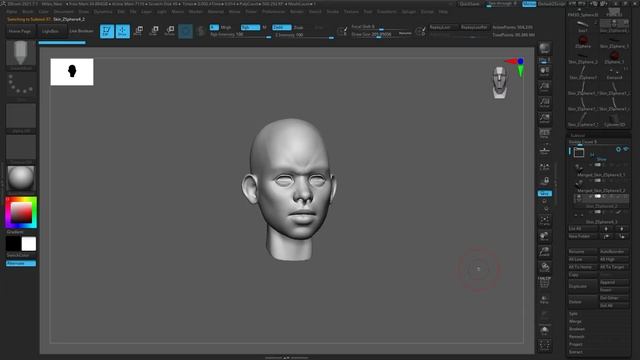This screenshot has height=360, width=640.
Task: Enable Zsub sculpting mode
Action: 298,27
